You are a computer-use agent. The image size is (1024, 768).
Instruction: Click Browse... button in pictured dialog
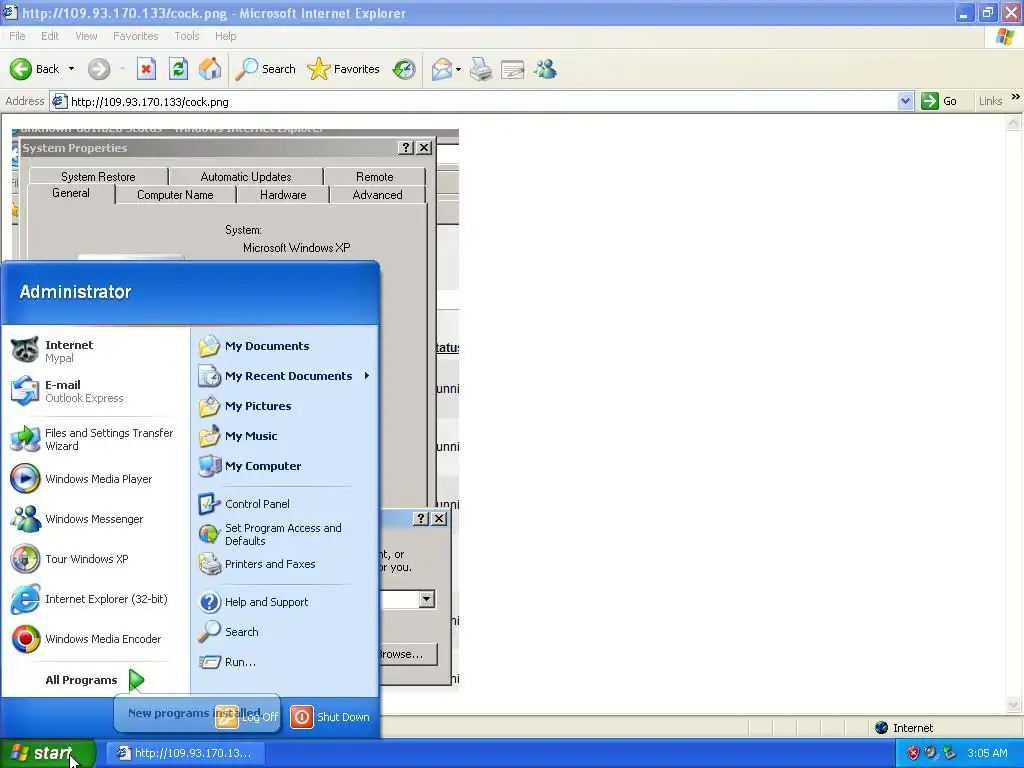[x=404, y=654]
